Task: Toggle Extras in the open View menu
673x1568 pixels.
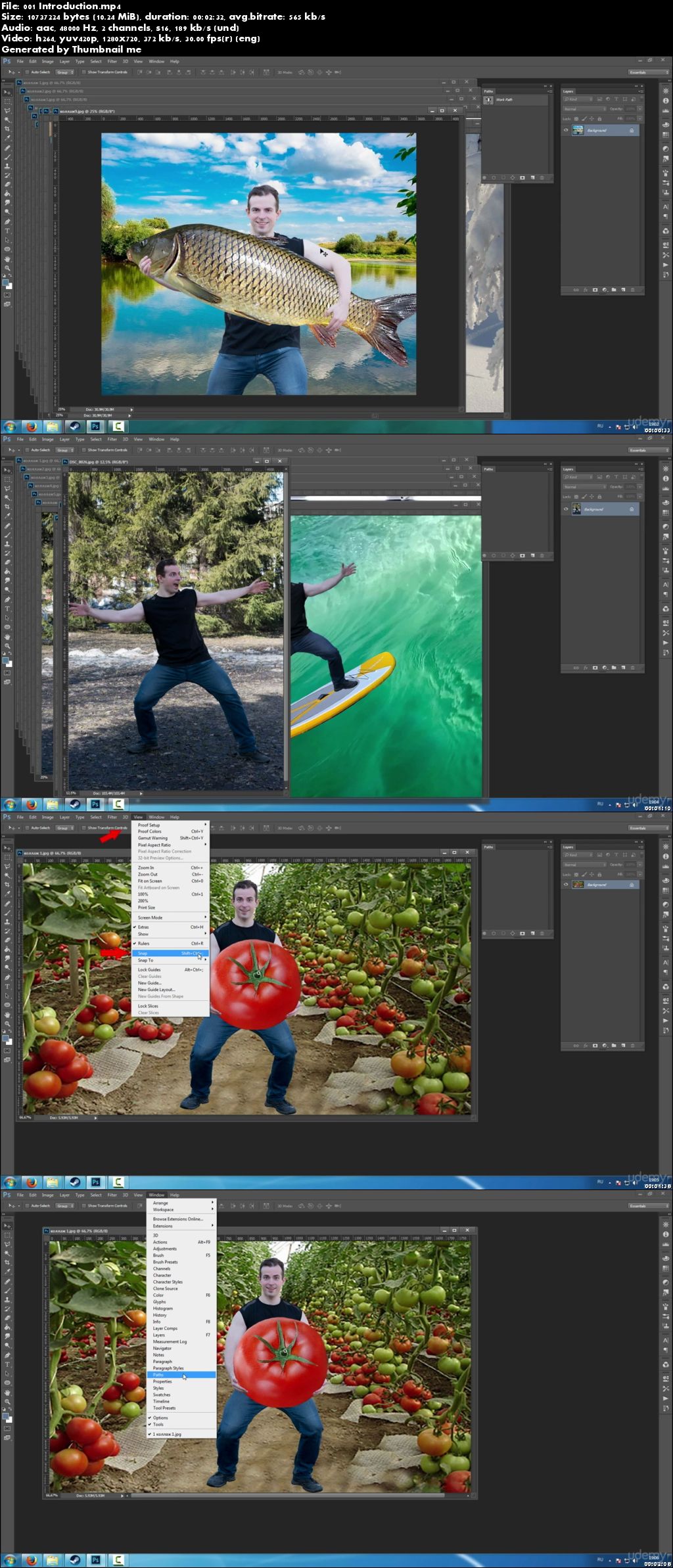Action: pyautogui.click(x=170, y=927)
